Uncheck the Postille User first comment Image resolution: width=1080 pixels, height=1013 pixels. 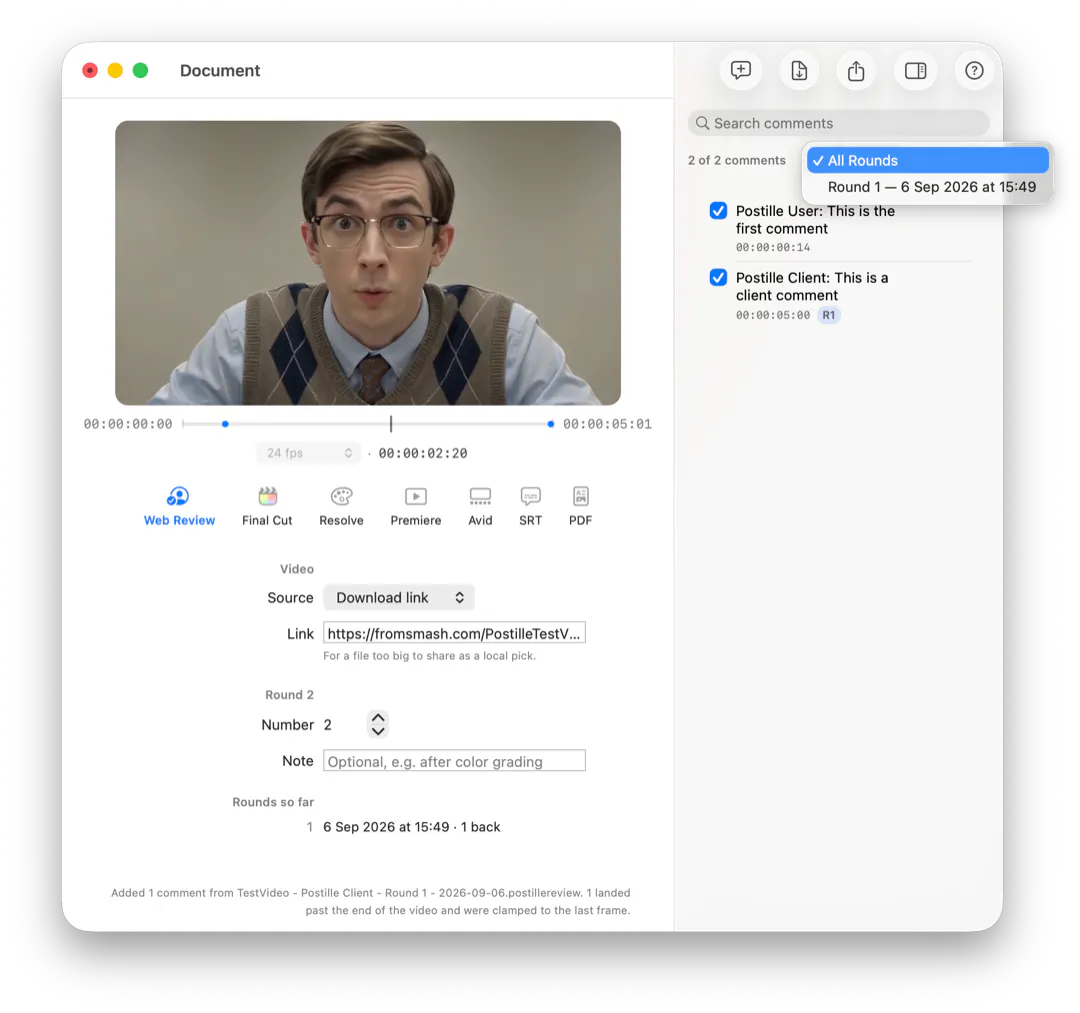[718, 211]
